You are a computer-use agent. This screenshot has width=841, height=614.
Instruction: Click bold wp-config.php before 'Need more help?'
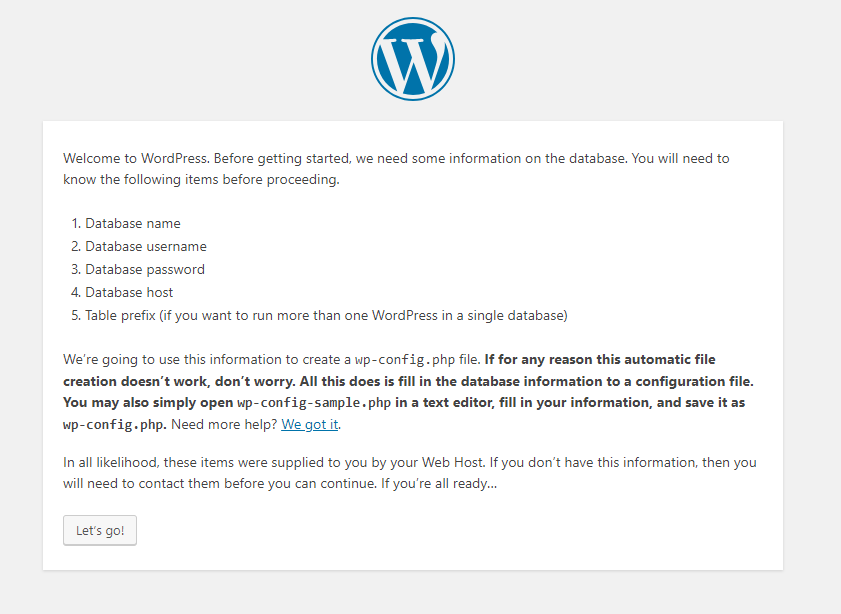tap(114, 425)
